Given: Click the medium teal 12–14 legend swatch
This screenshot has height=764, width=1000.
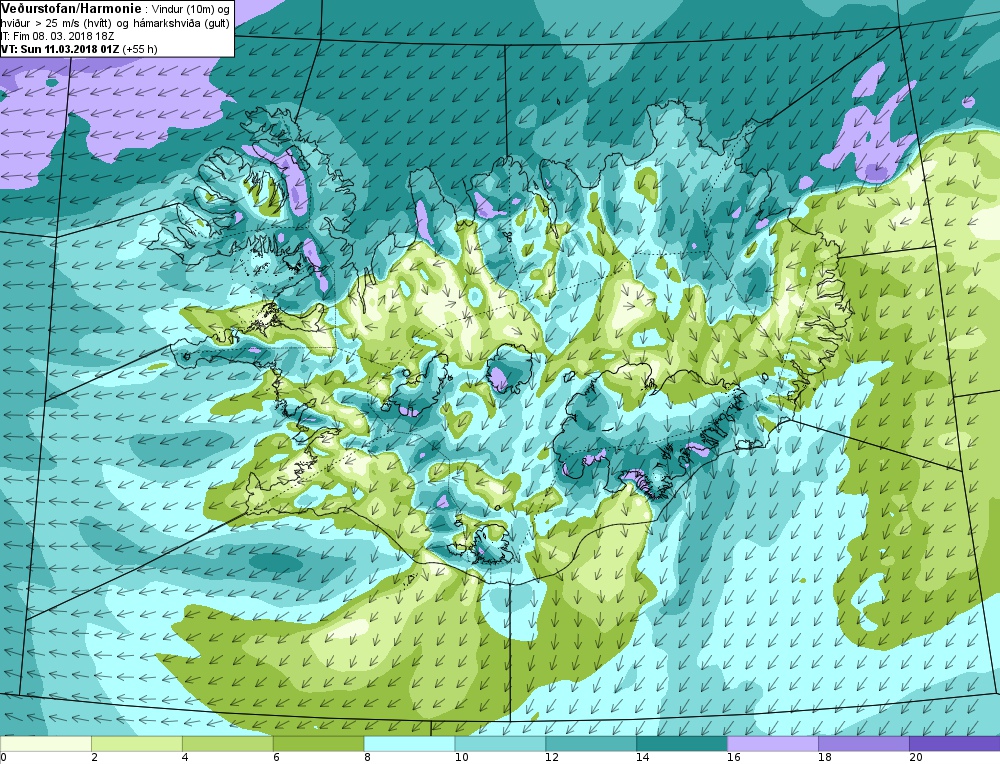Looking at the screenshot, I should (x=591, y=744).
